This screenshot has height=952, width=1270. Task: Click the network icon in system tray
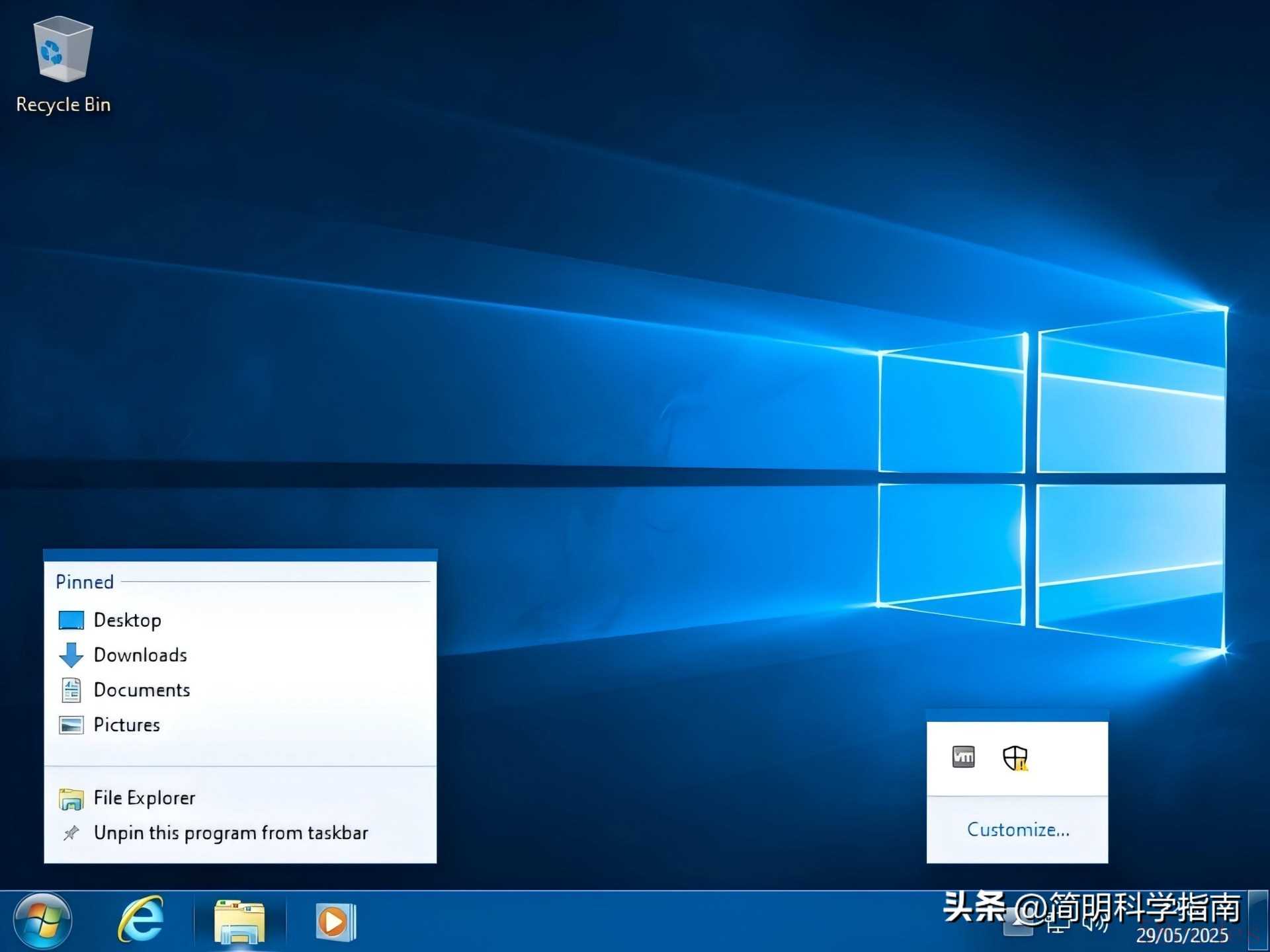tap(1058, 924)
